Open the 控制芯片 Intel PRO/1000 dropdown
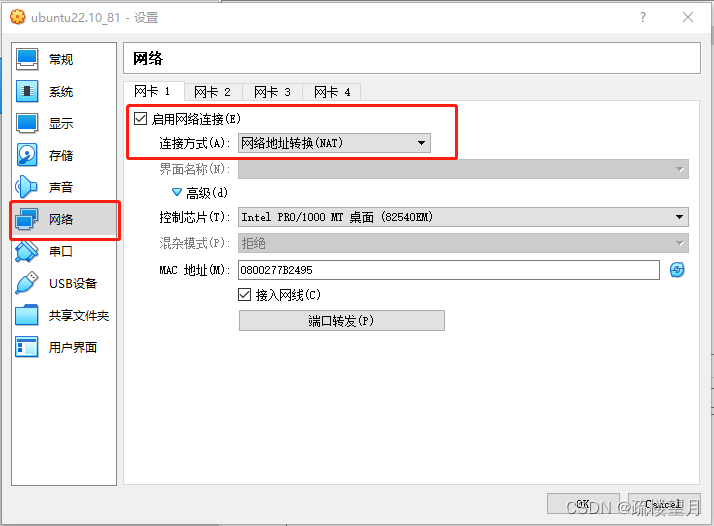 (463, 217)
